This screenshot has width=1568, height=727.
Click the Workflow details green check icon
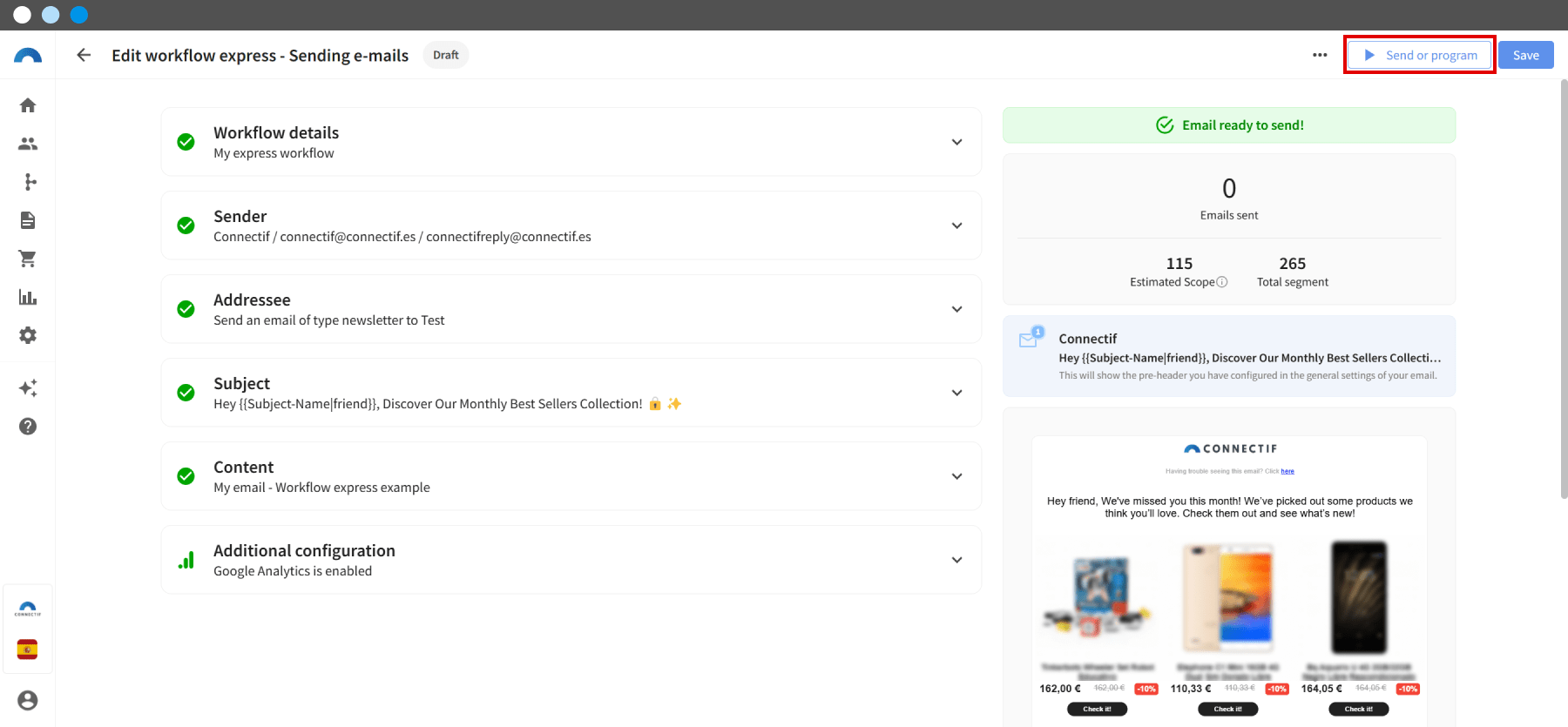(186, 142)
